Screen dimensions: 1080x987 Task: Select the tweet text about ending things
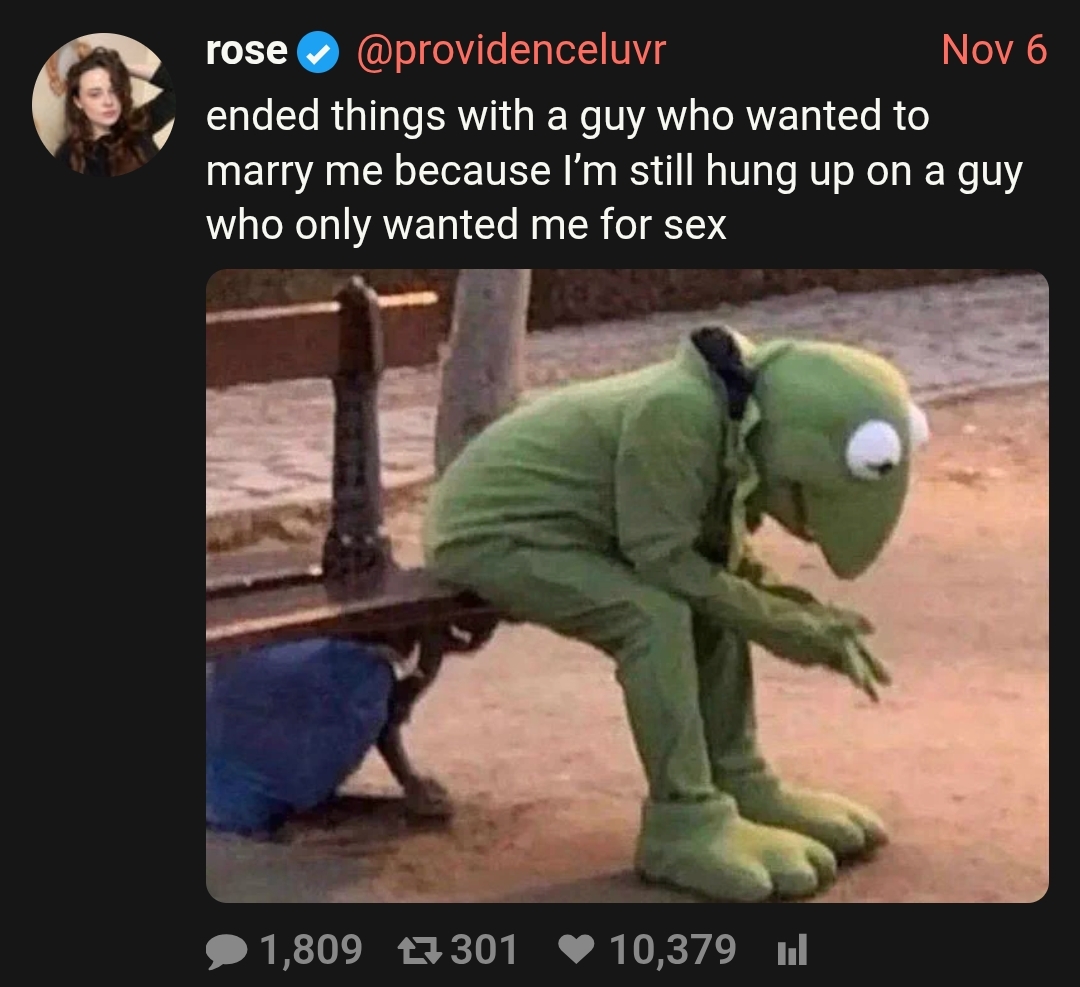[614, 170]
